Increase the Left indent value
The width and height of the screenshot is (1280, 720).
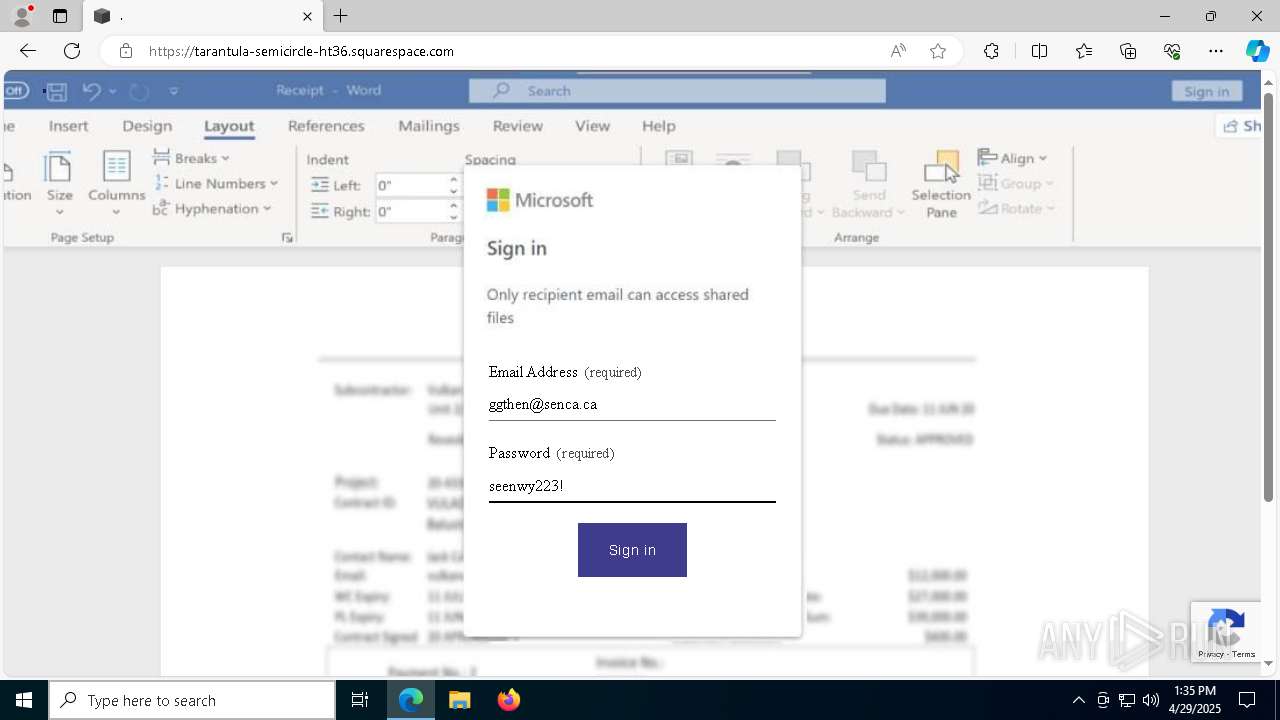(x=453, y=180)
